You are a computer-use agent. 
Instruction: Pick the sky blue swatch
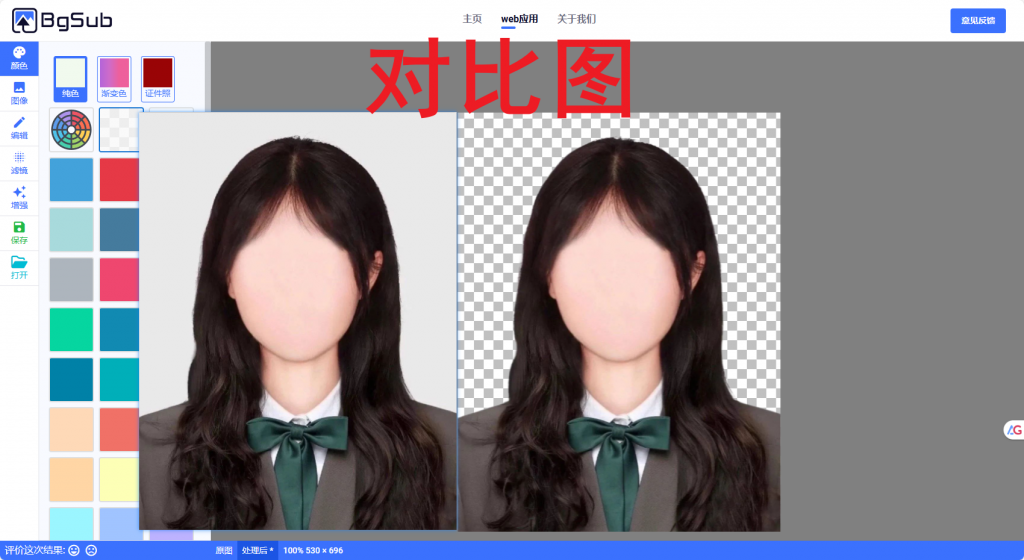(71, 179)
